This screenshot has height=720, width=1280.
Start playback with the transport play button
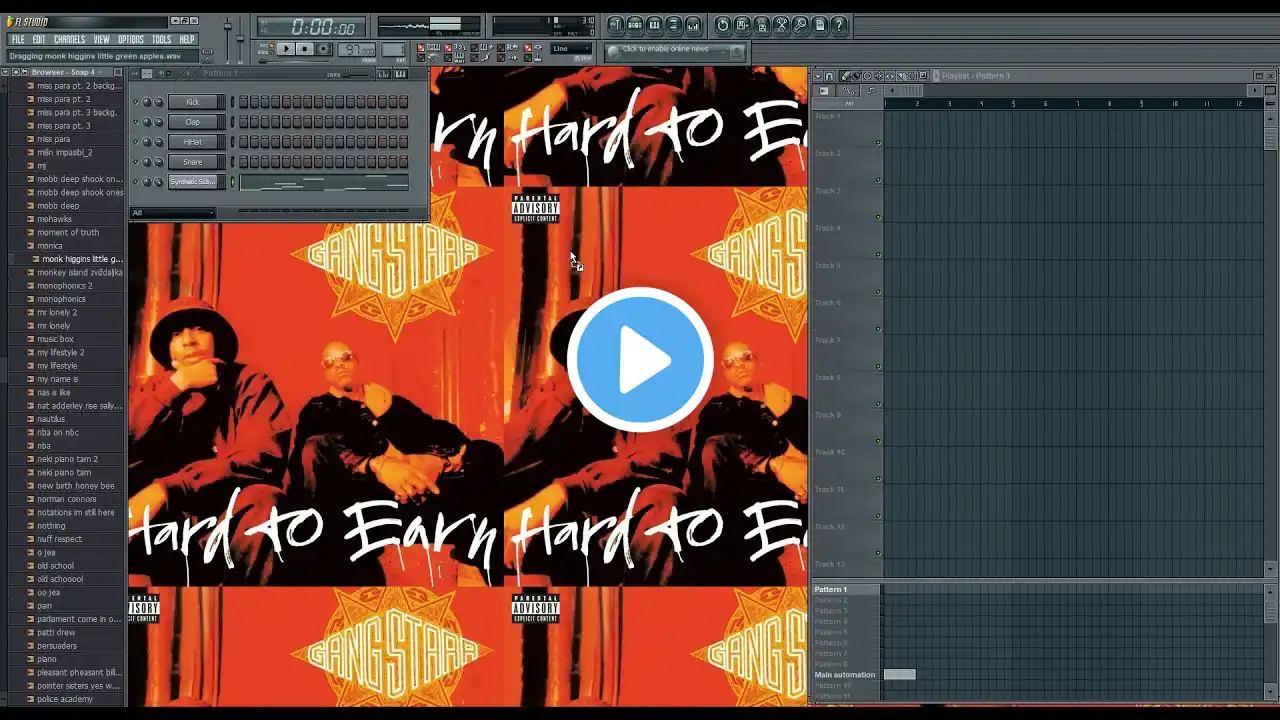pyautogui.click(x=286, y=49)
